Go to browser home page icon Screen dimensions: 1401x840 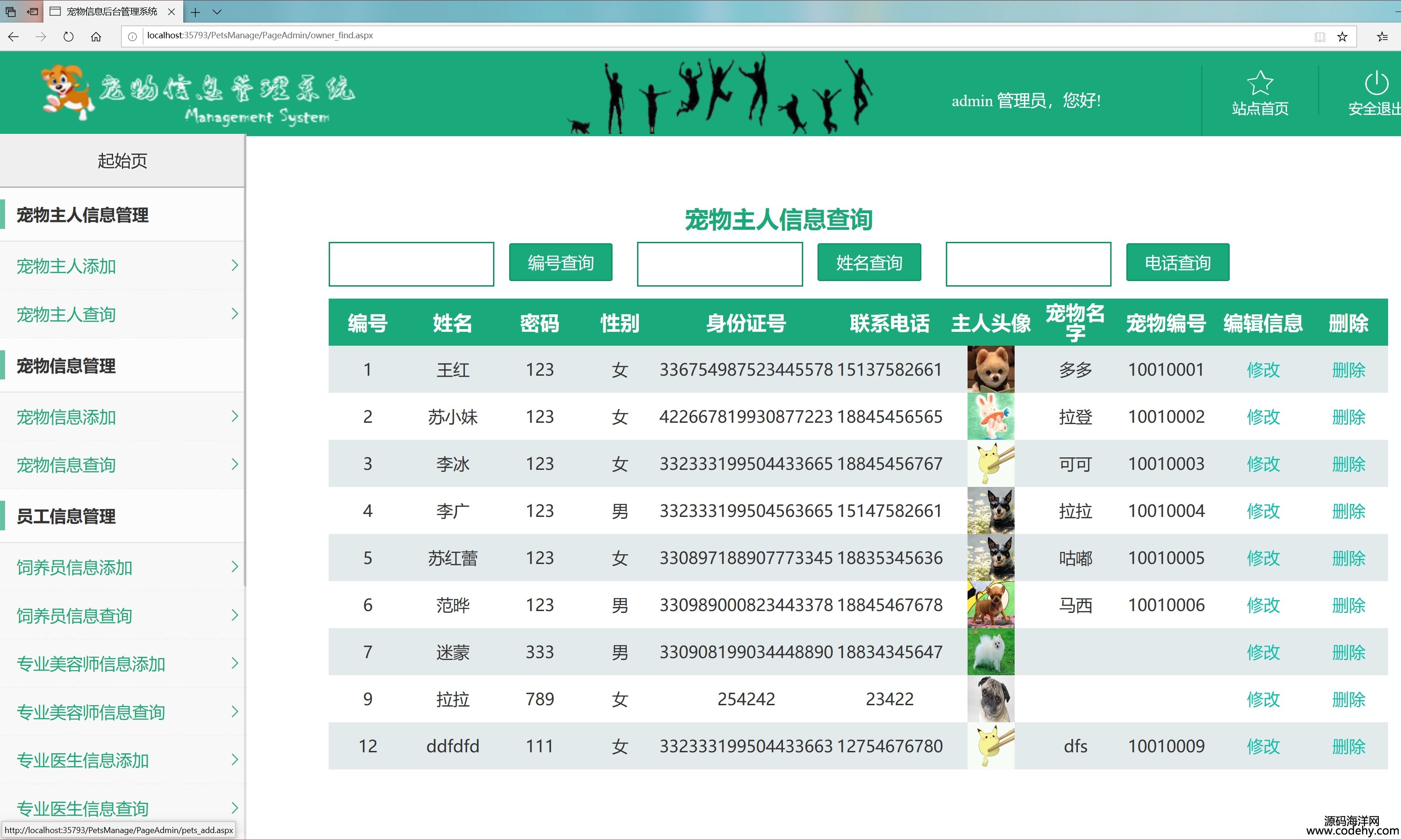point(96,37)
